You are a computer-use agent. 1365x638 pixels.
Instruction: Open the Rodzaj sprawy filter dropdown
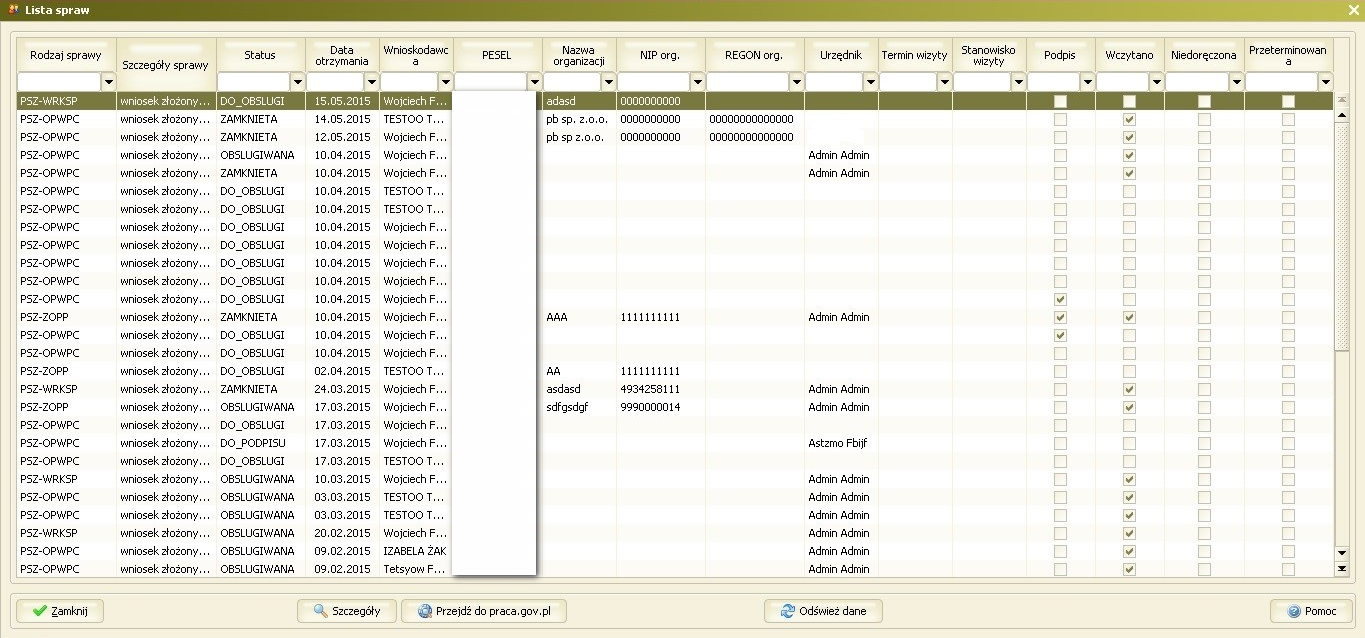tap(108, 82)
